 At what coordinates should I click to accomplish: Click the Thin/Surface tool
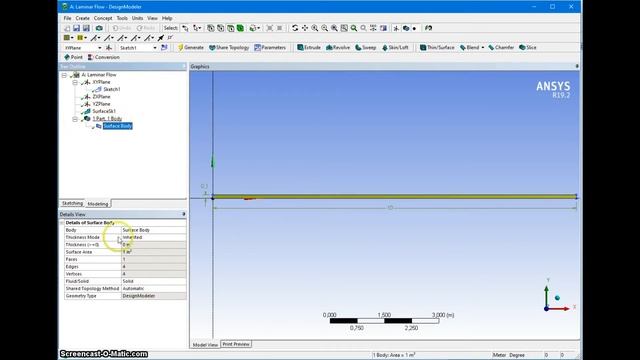click(x=437, y=48)
